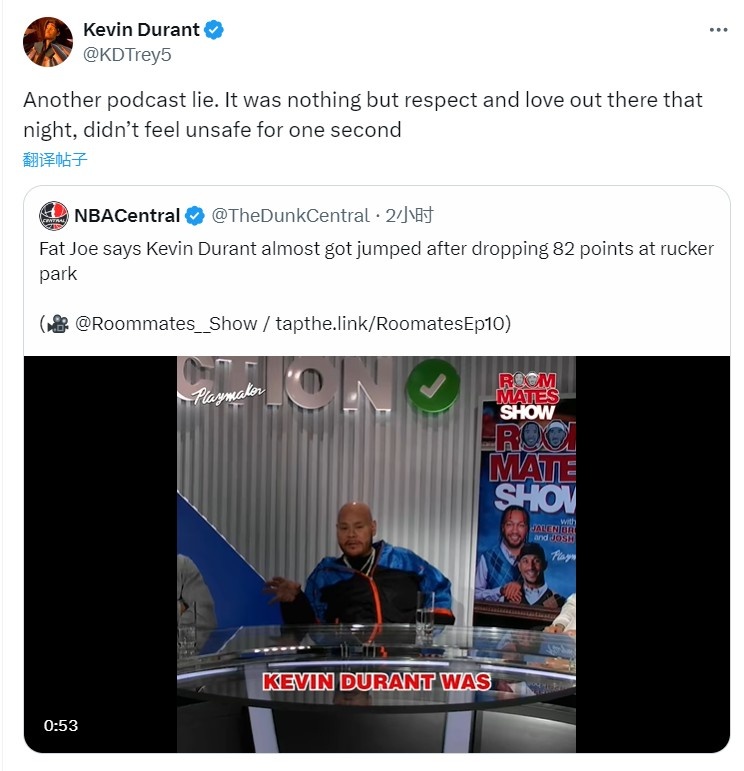Play the embedded Fat Joe video
The image size is (744, 771).
pos(376,554)
